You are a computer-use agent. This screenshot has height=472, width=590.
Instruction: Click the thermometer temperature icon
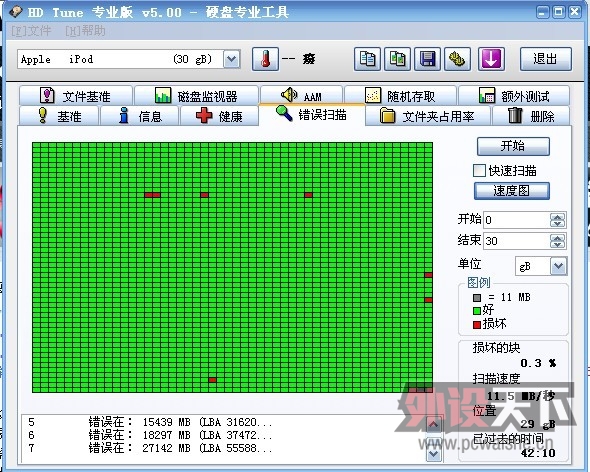tap(265, 59)
